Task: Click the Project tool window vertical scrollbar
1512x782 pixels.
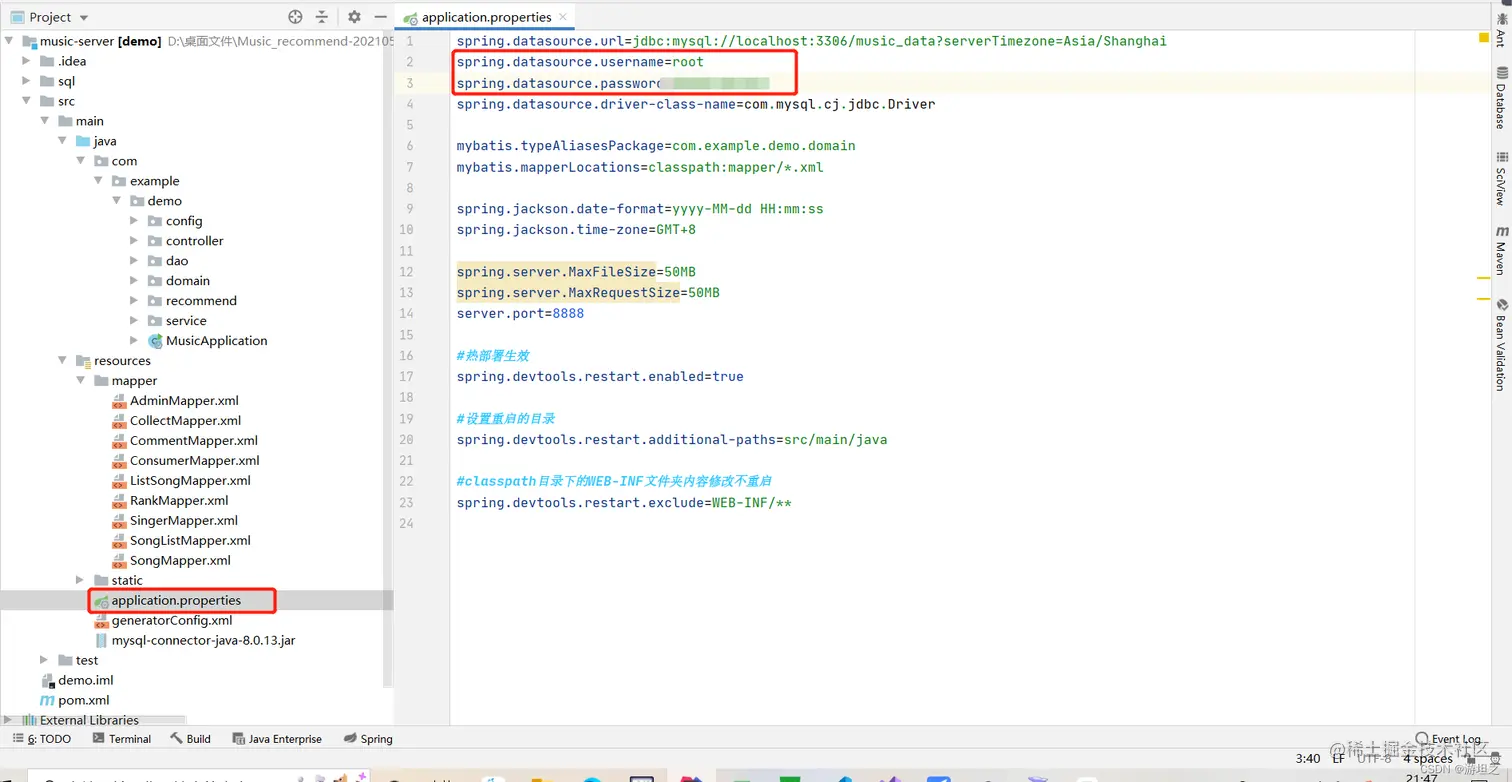Action: pyautogui.click(x=388, y=360)
